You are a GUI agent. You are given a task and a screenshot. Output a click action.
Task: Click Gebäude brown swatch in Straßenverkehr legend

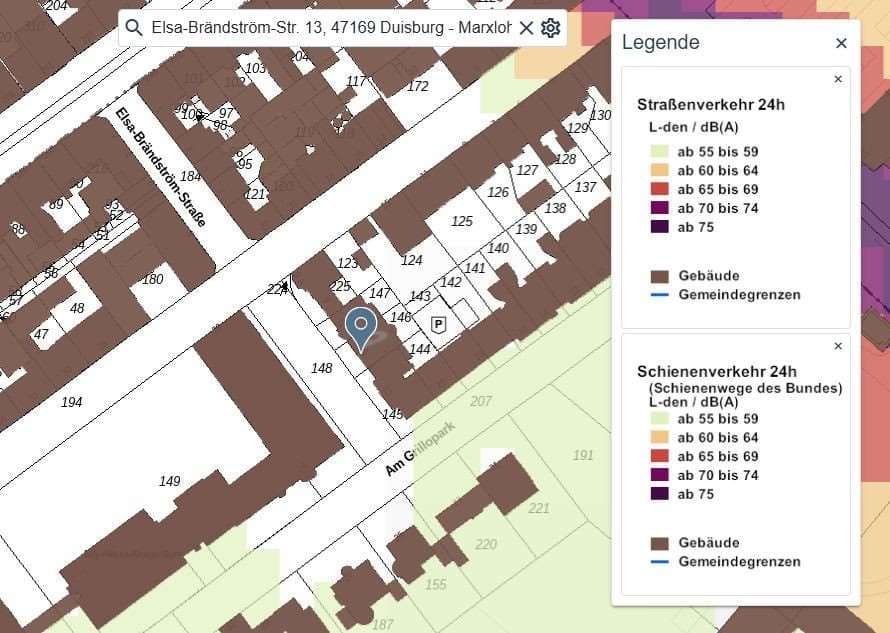[x=660, y=276]
